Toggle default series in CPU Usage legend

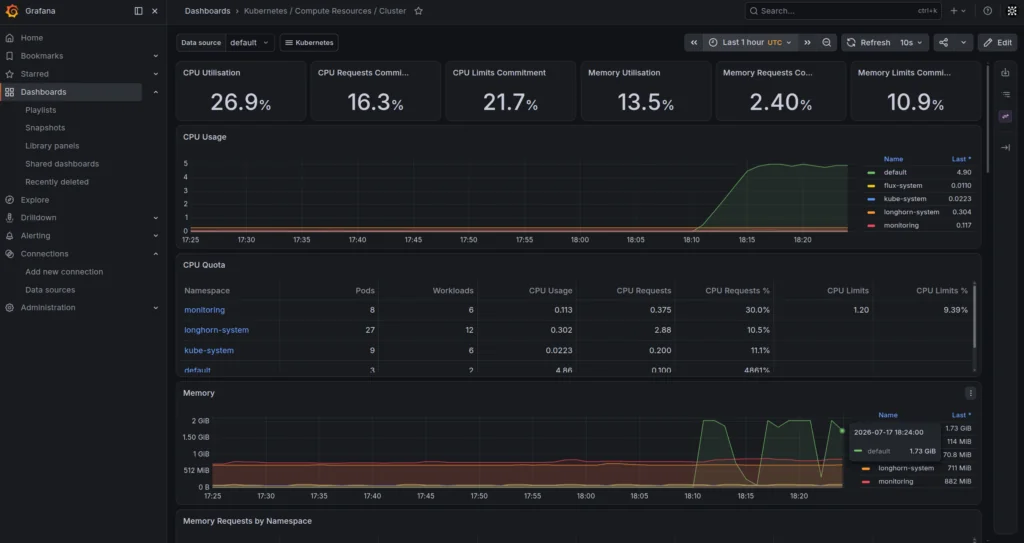(895, 173)
